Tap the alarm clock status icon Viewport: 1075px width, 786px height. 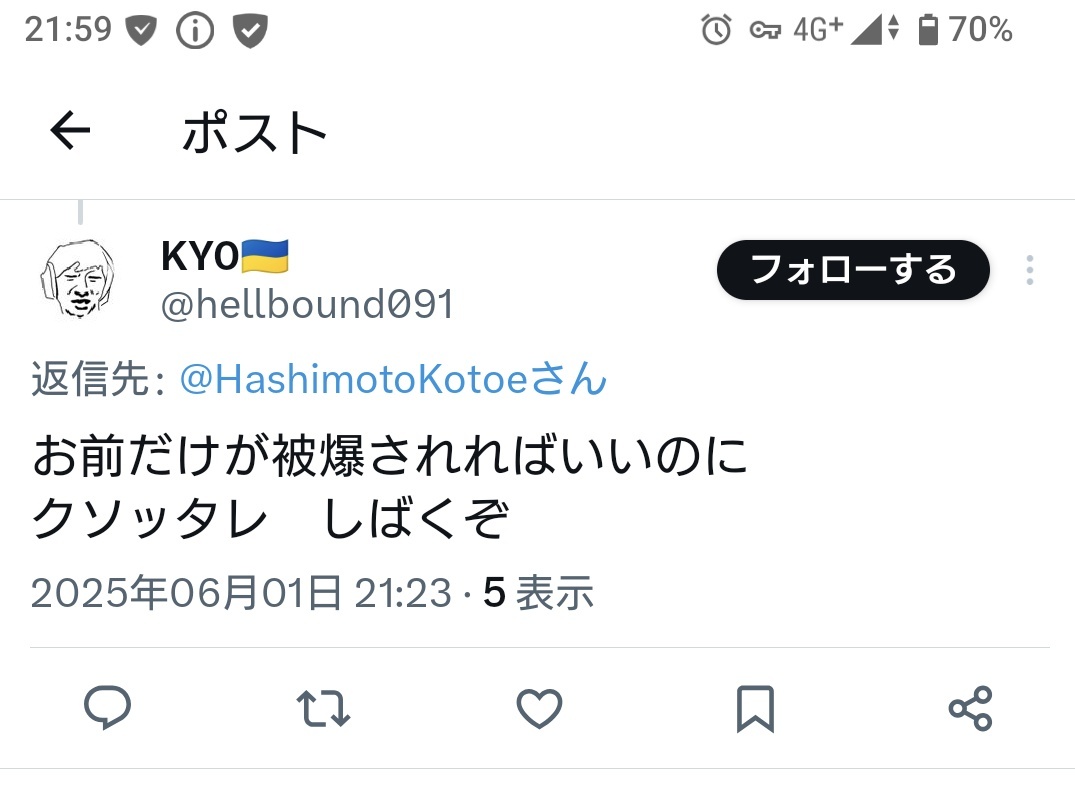click(x=716, y=30)
